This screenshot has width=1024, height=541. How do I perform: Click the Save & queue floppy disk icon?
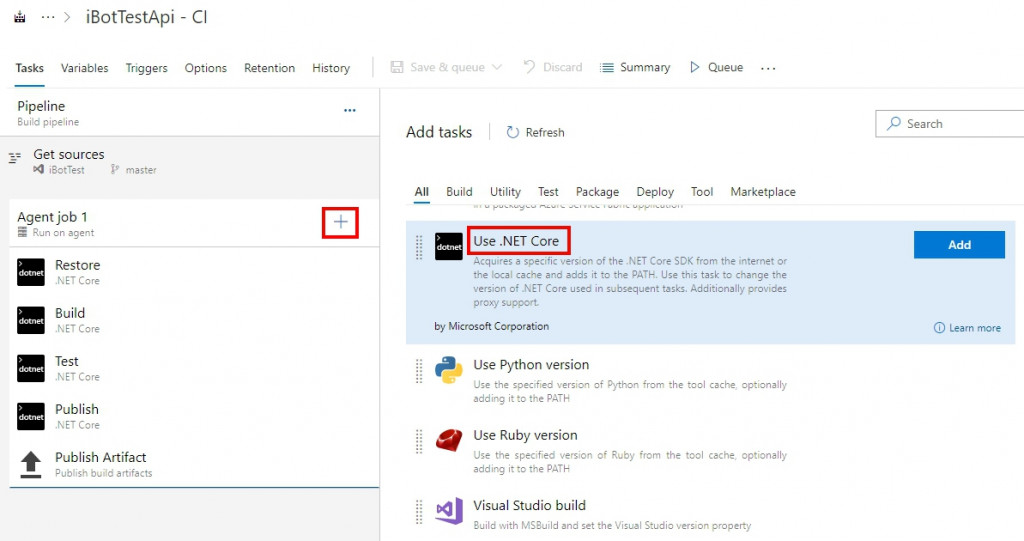tap(397, 67)
